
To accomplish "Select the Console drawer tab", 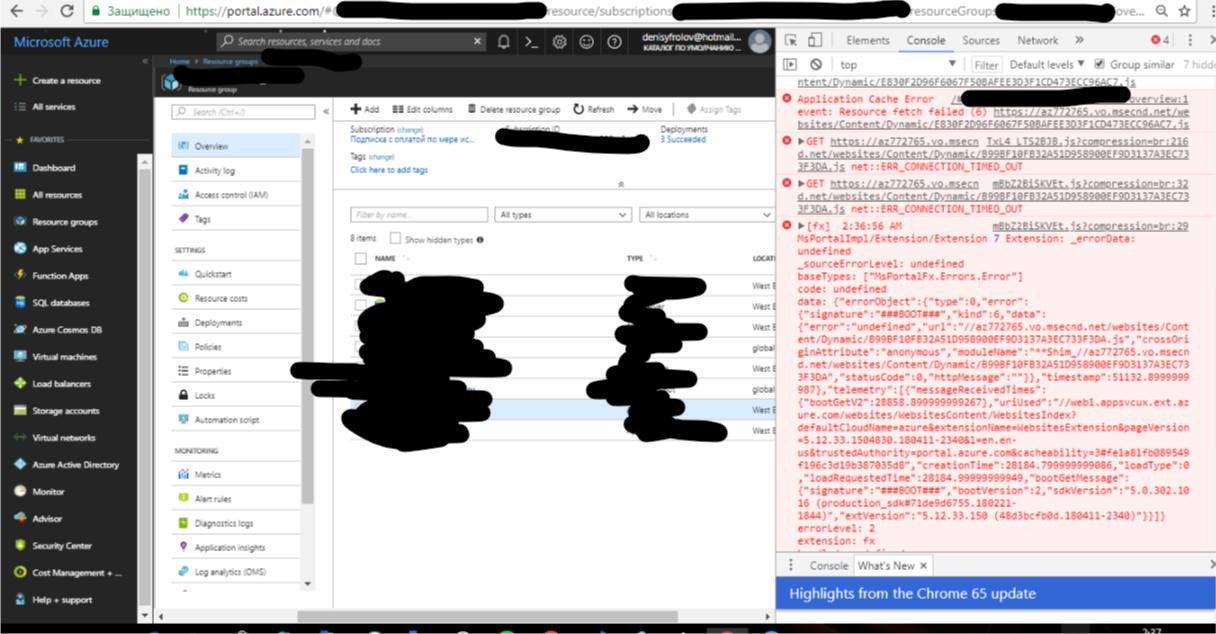I will tap(828, 566).
